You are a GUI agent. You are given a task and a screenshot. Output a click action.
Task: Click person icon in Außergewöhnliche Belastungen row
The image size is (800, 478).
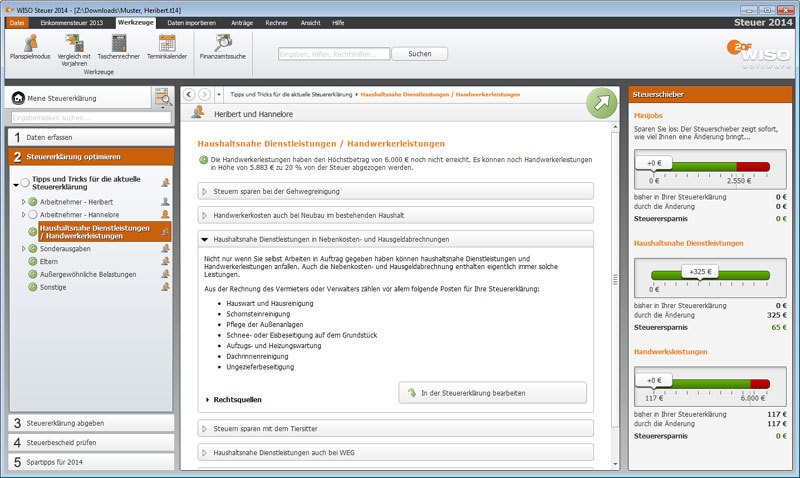pos(165,274)
